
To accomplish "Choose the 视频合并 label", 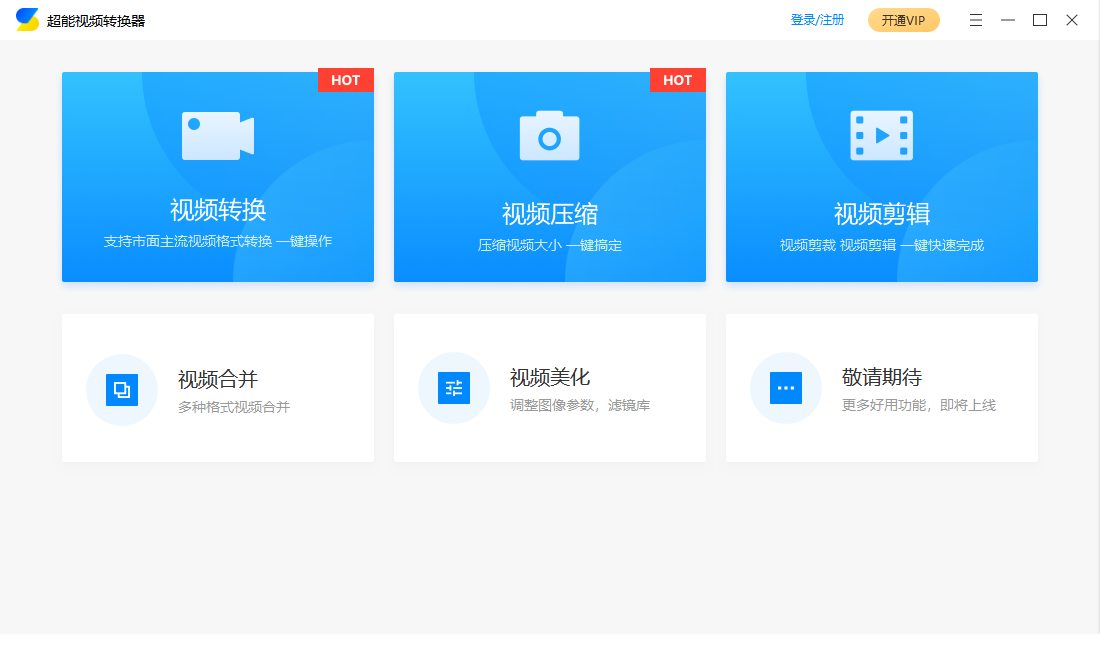I will 218,378.
